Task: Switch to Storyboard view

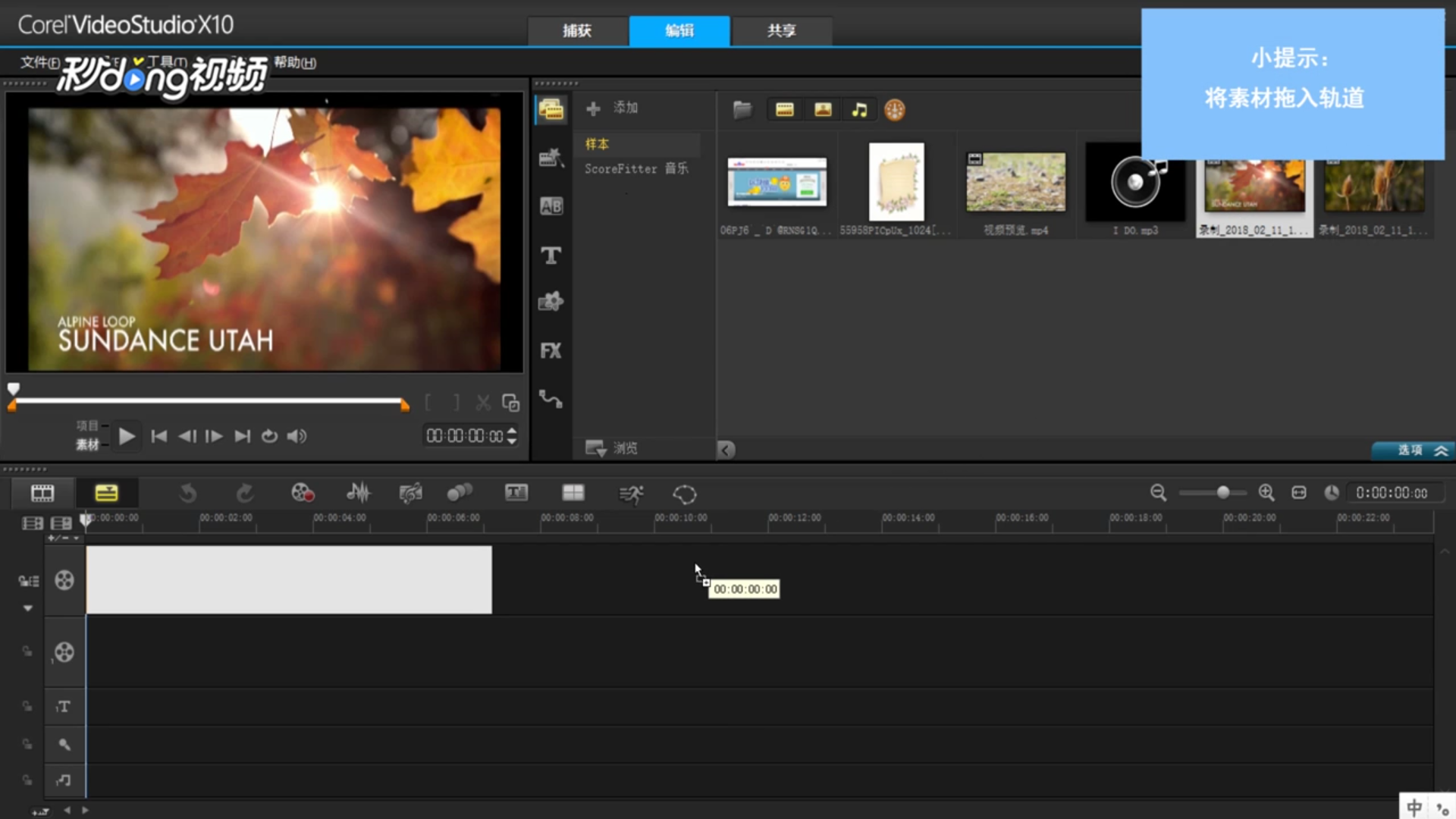Action: click(42, 494)
